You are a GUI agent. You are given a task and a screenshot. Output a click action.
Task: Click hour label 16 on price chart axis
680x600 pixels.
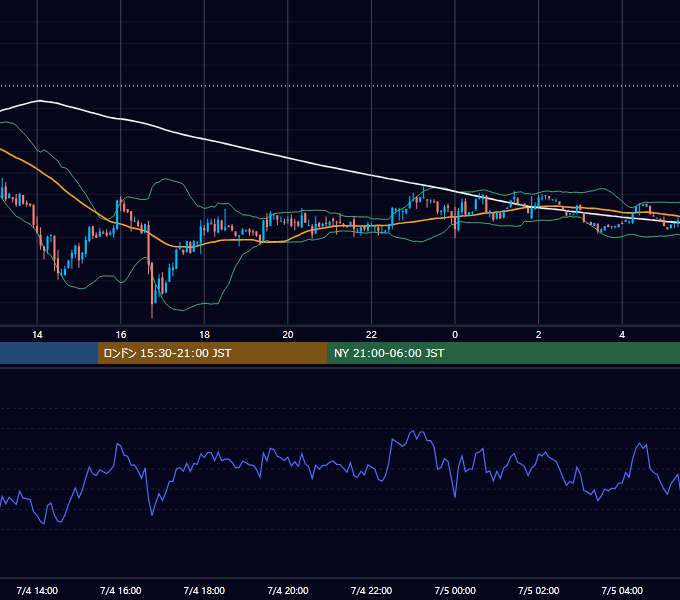click(121, 335)
